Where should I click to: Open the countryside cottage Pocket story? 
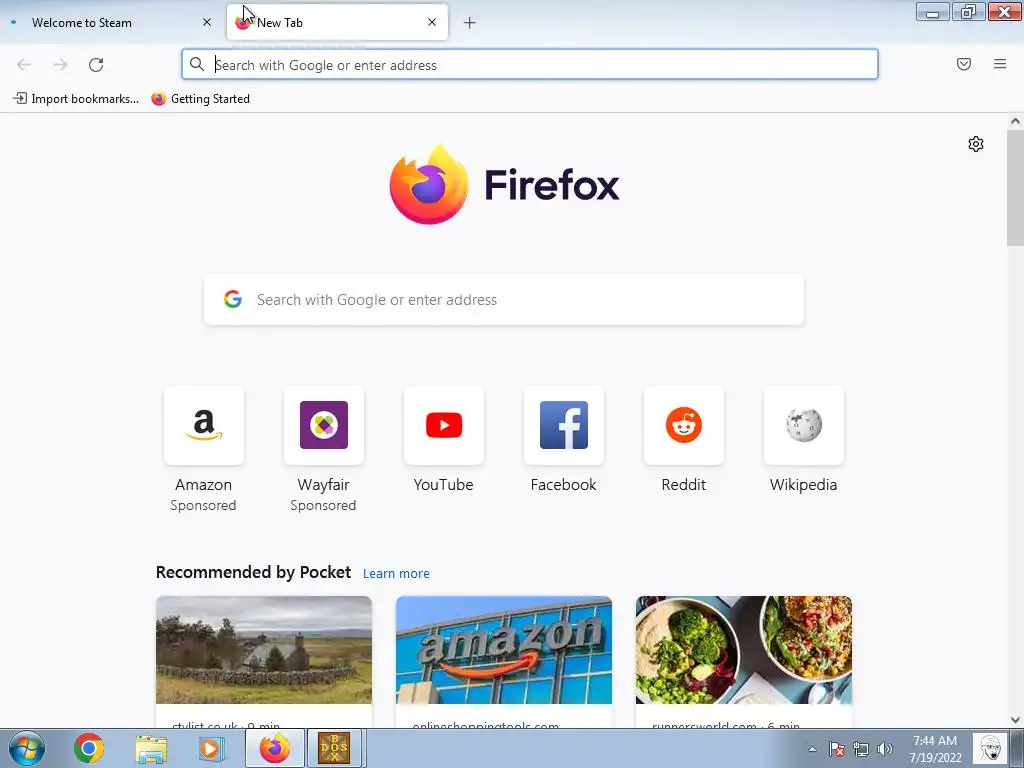(264, 662)
